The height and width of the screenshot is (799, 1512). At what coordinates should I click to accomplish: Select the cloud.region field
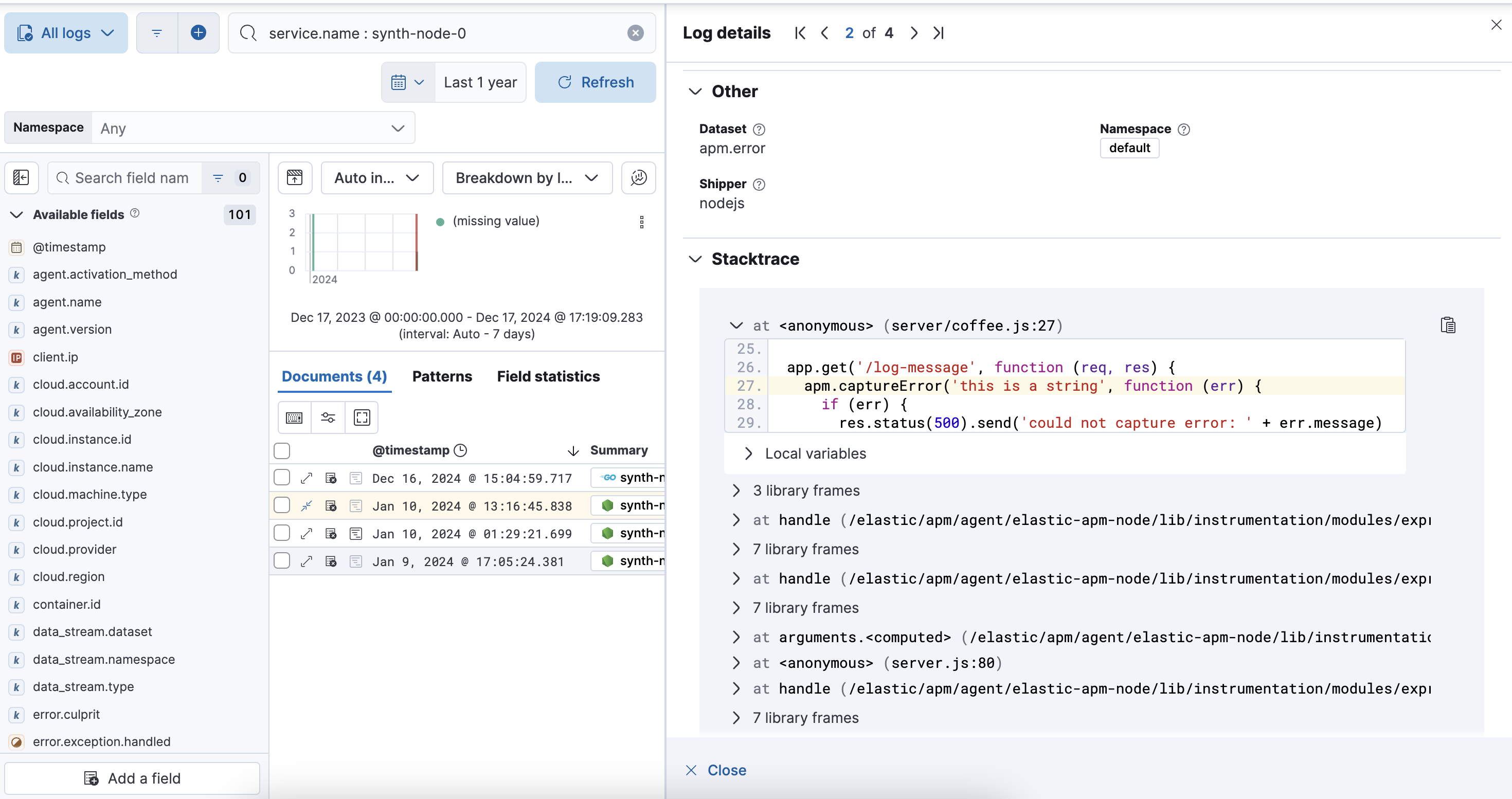pyautogui.click(x=69, y=577)
